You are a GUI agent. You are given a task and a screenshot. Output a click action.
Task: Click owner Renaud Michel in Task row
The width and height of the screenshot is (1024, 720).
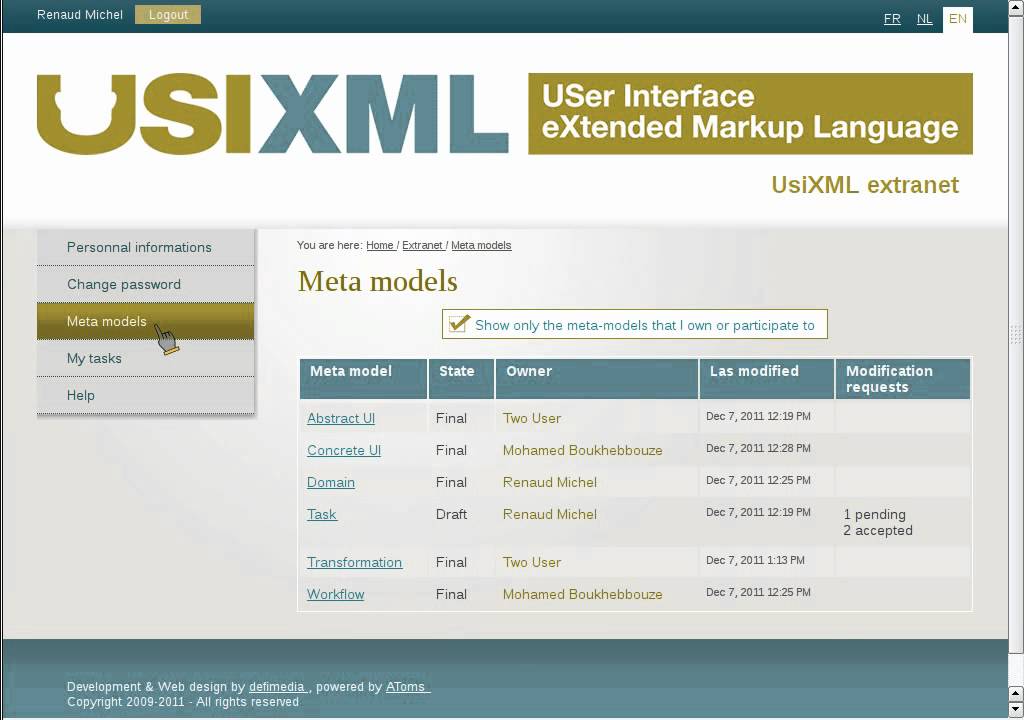(x=550, y=514)
